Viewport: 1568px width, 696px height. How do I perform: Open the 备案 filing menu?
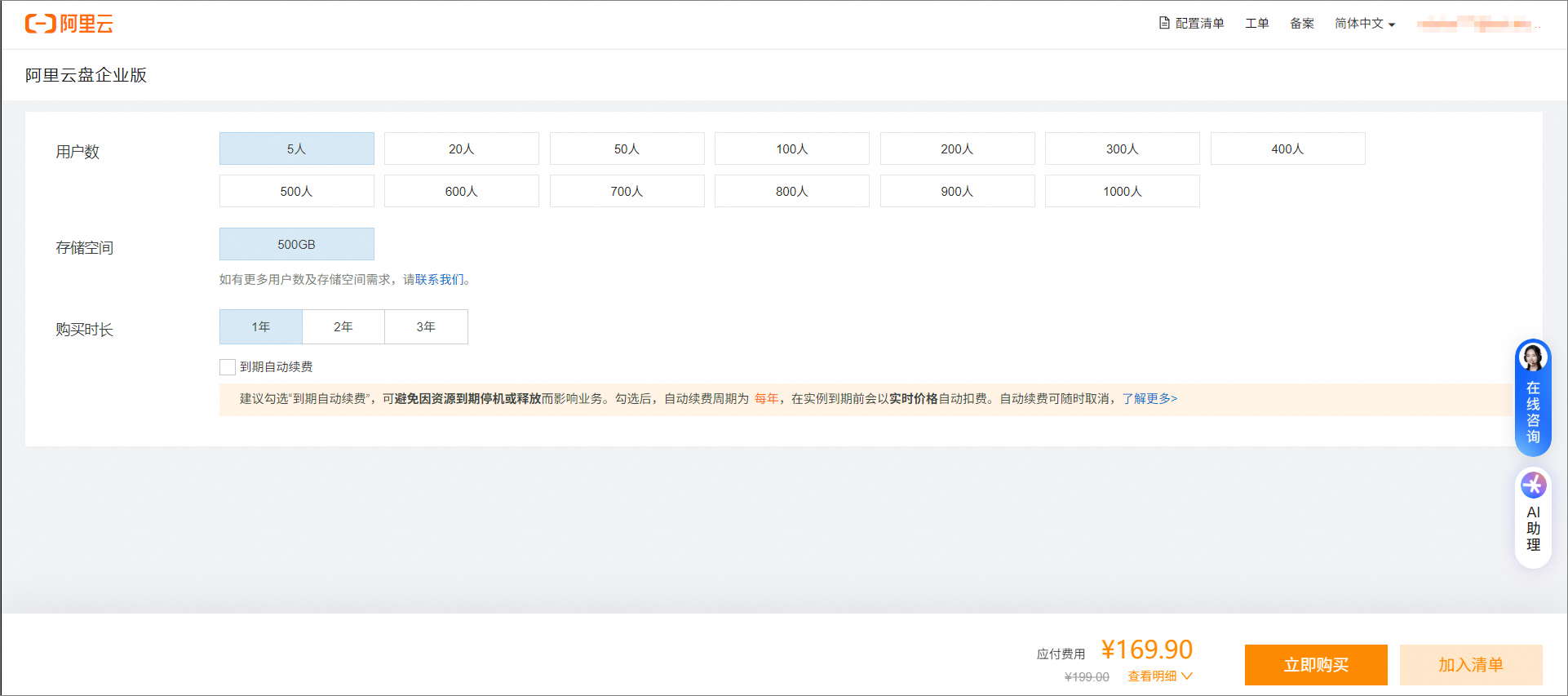tap(1302, 23)
